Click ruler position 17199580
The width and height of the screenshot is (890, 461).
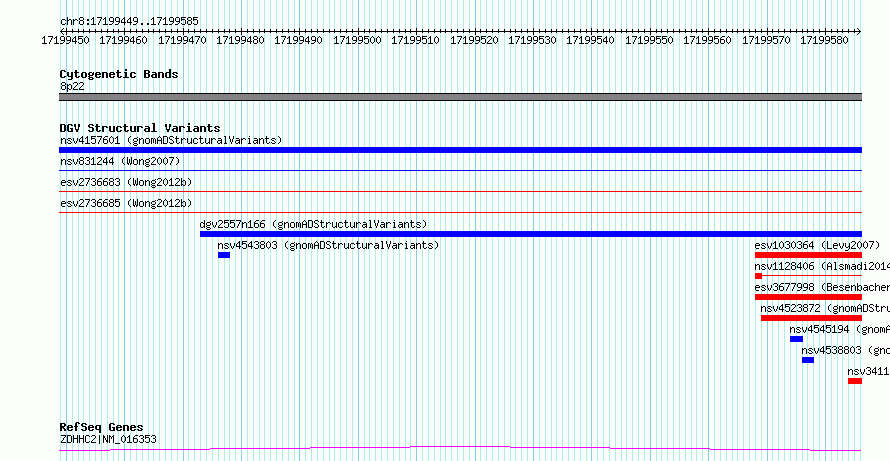click(x=825, y=40)
